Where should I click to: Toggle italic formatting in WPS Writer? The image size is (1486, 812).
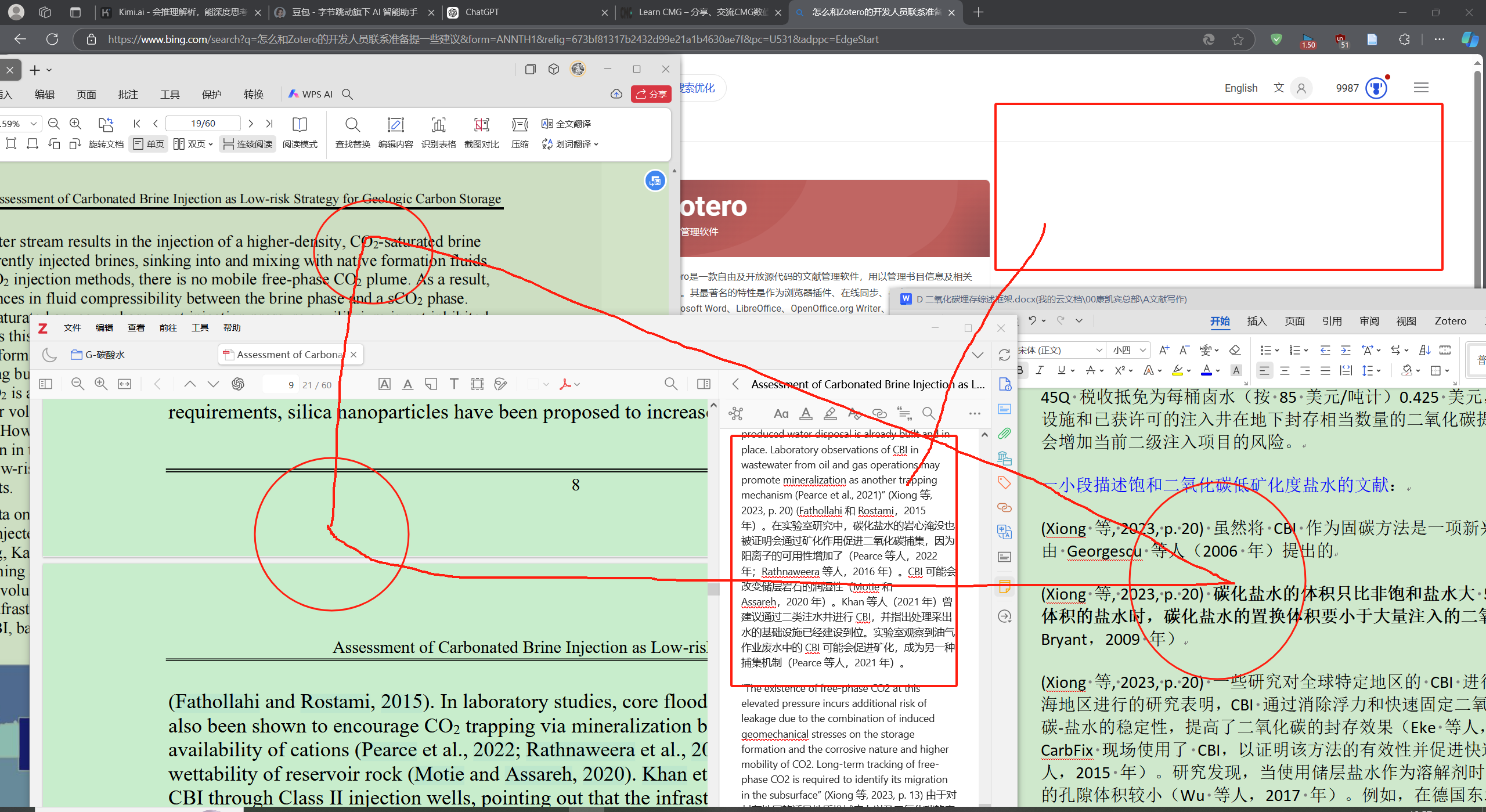(1040, 370)
